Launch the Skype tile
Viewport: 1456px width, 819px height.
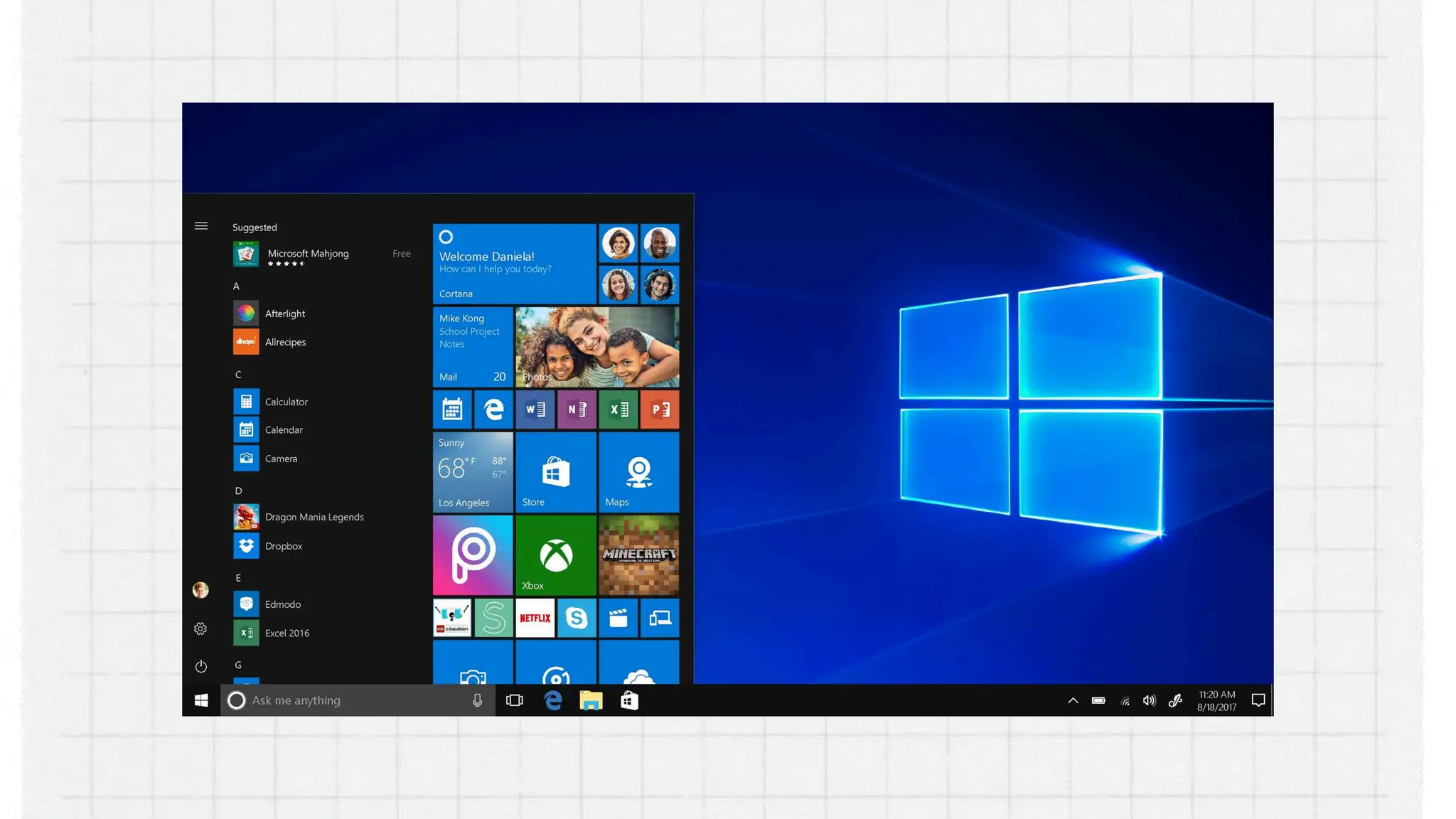(x=577, y=618)
